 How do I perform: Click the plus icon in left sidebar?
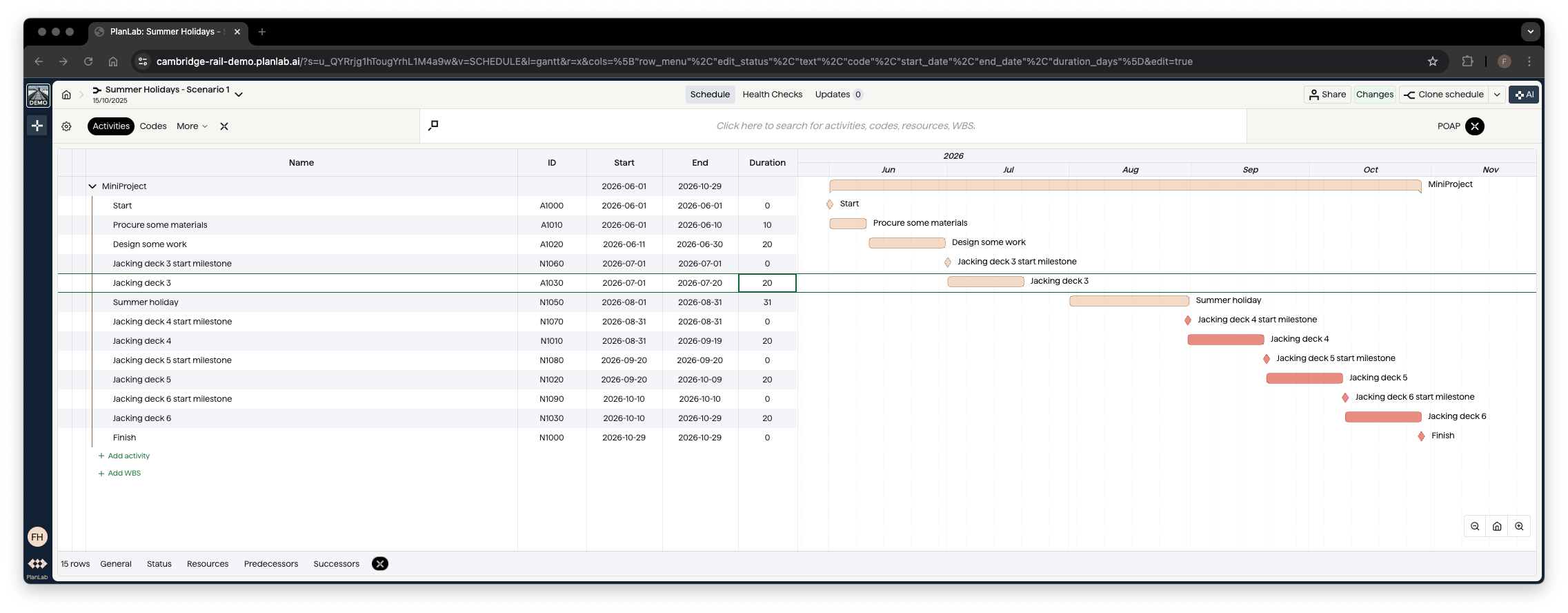pyautogui.click(x=37, y=126)
